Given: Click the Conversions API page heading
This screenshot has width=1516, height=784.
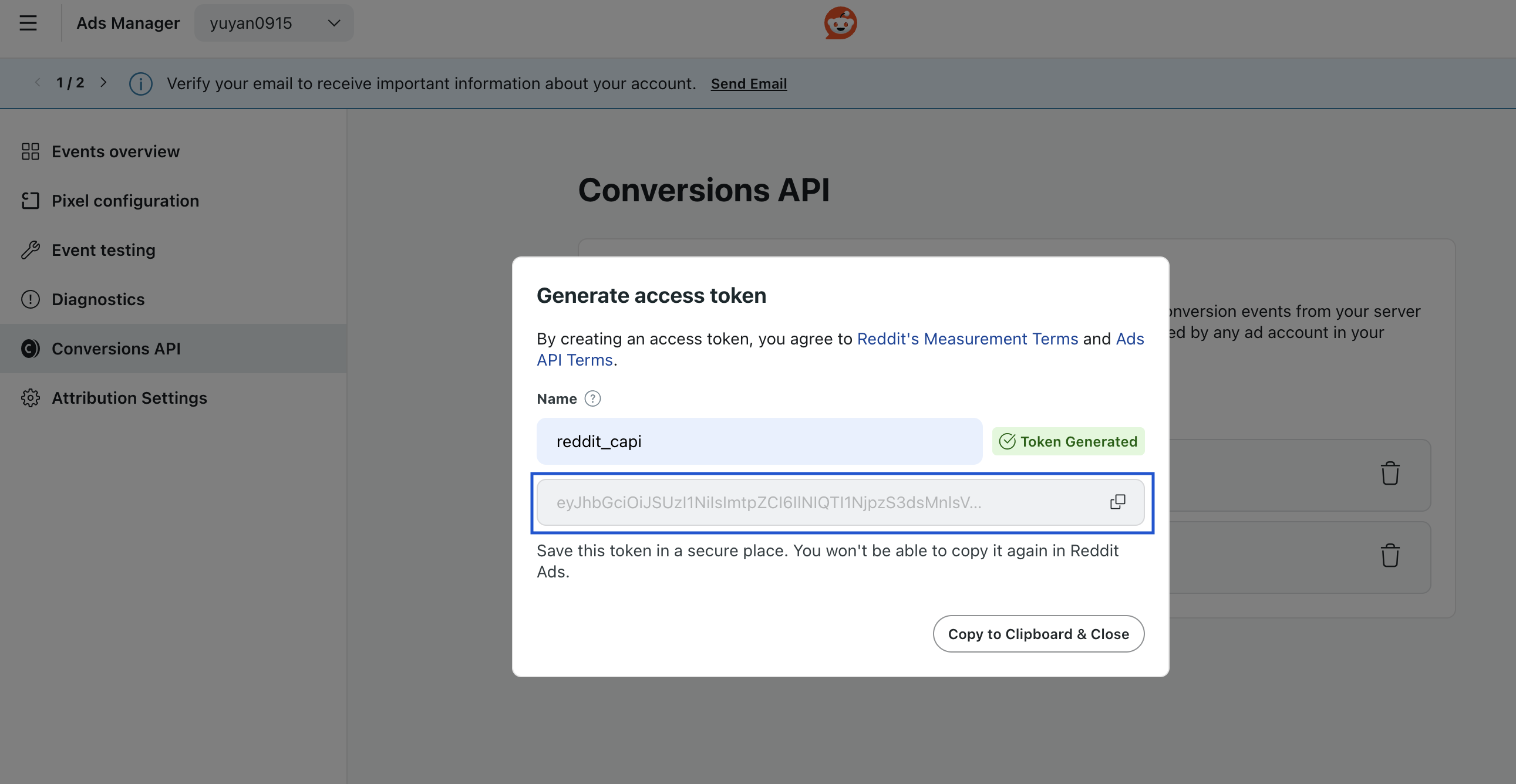Looking at the screenshot, I should click(704, 190).
